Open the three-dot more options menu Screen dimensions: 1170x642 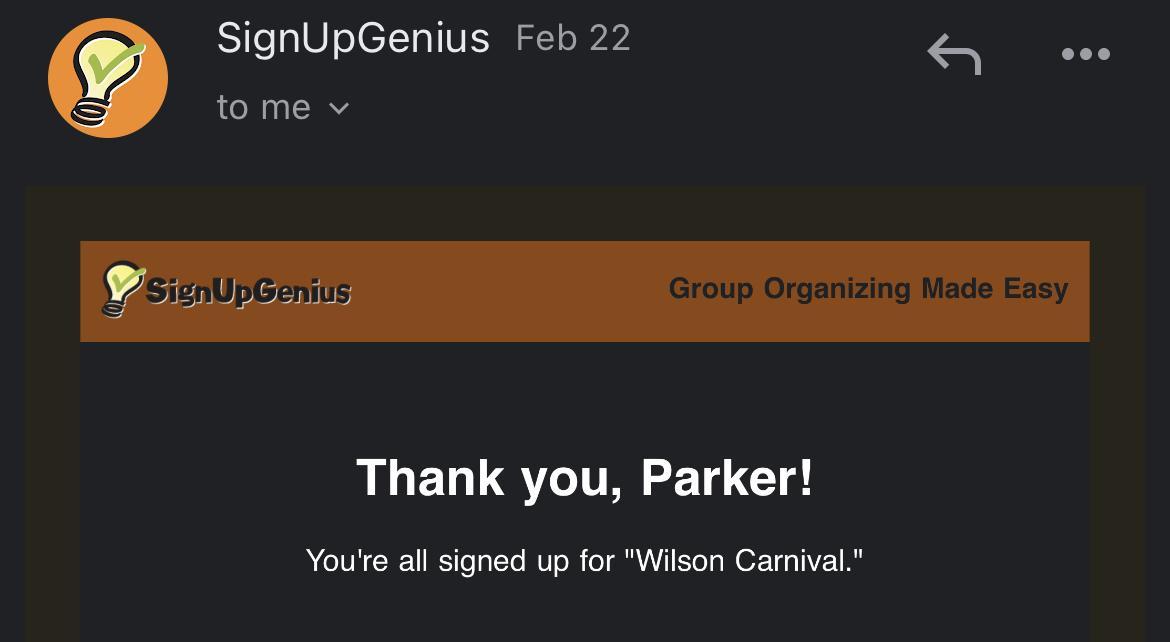1085,54
